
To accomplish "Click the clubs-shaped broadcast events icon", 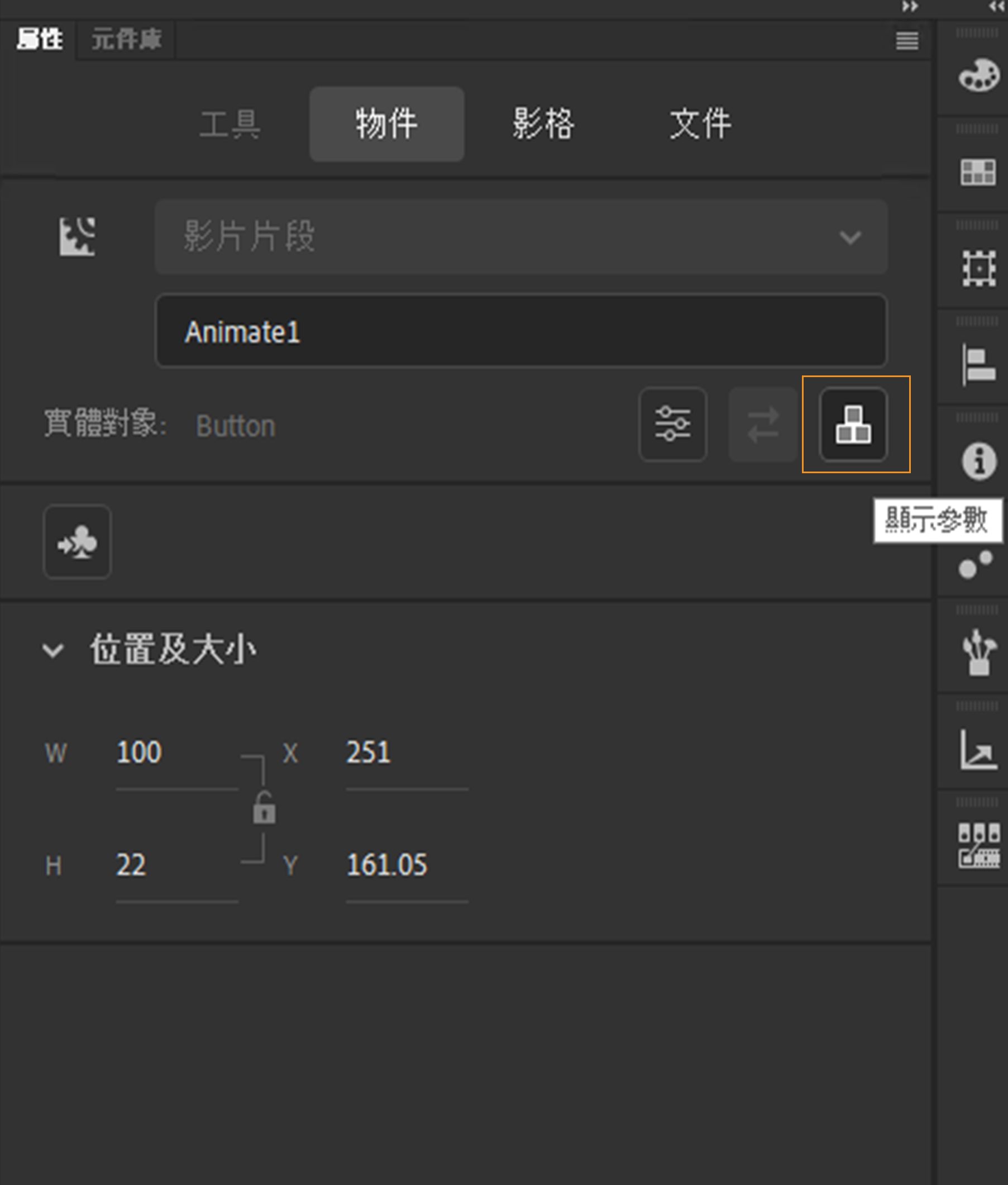I will coord(77,541).
